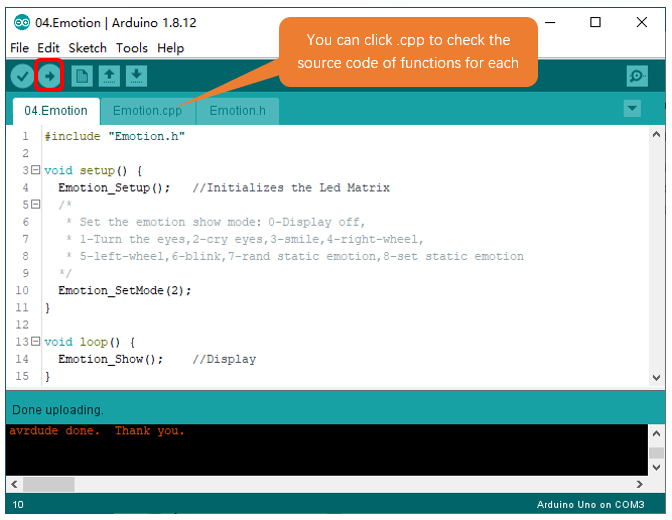Image resolution: width=672 pixels, height=520 pixels.
Task: Open the Help menu
Action: pos(170,48)
